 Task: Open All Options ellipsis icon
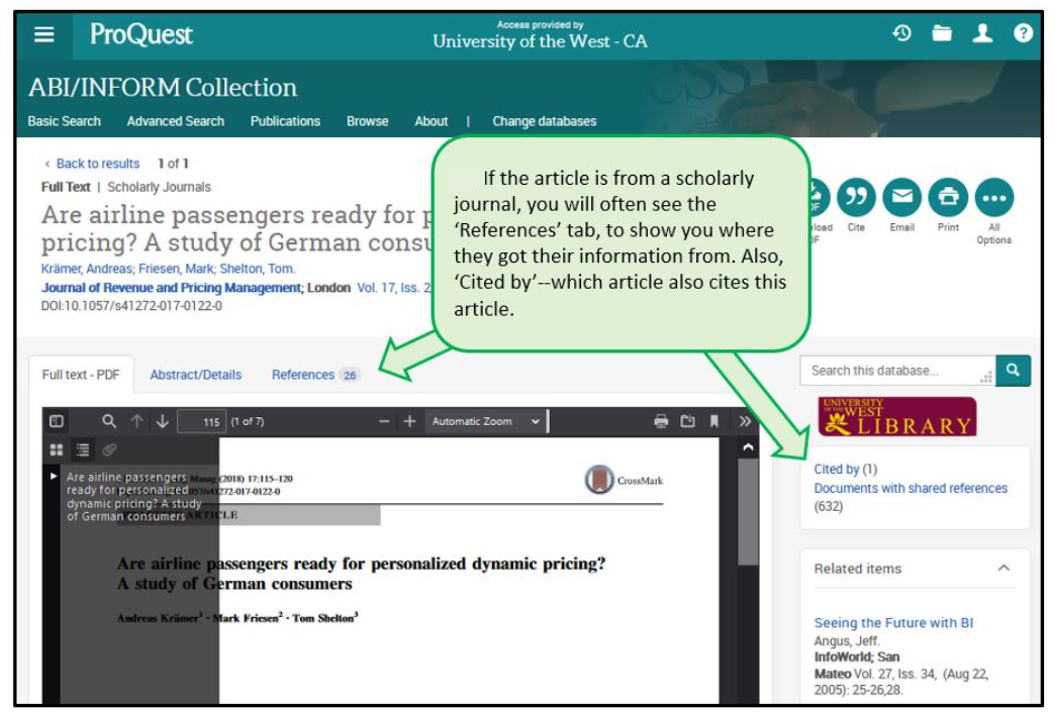click(x=994, y=197)
